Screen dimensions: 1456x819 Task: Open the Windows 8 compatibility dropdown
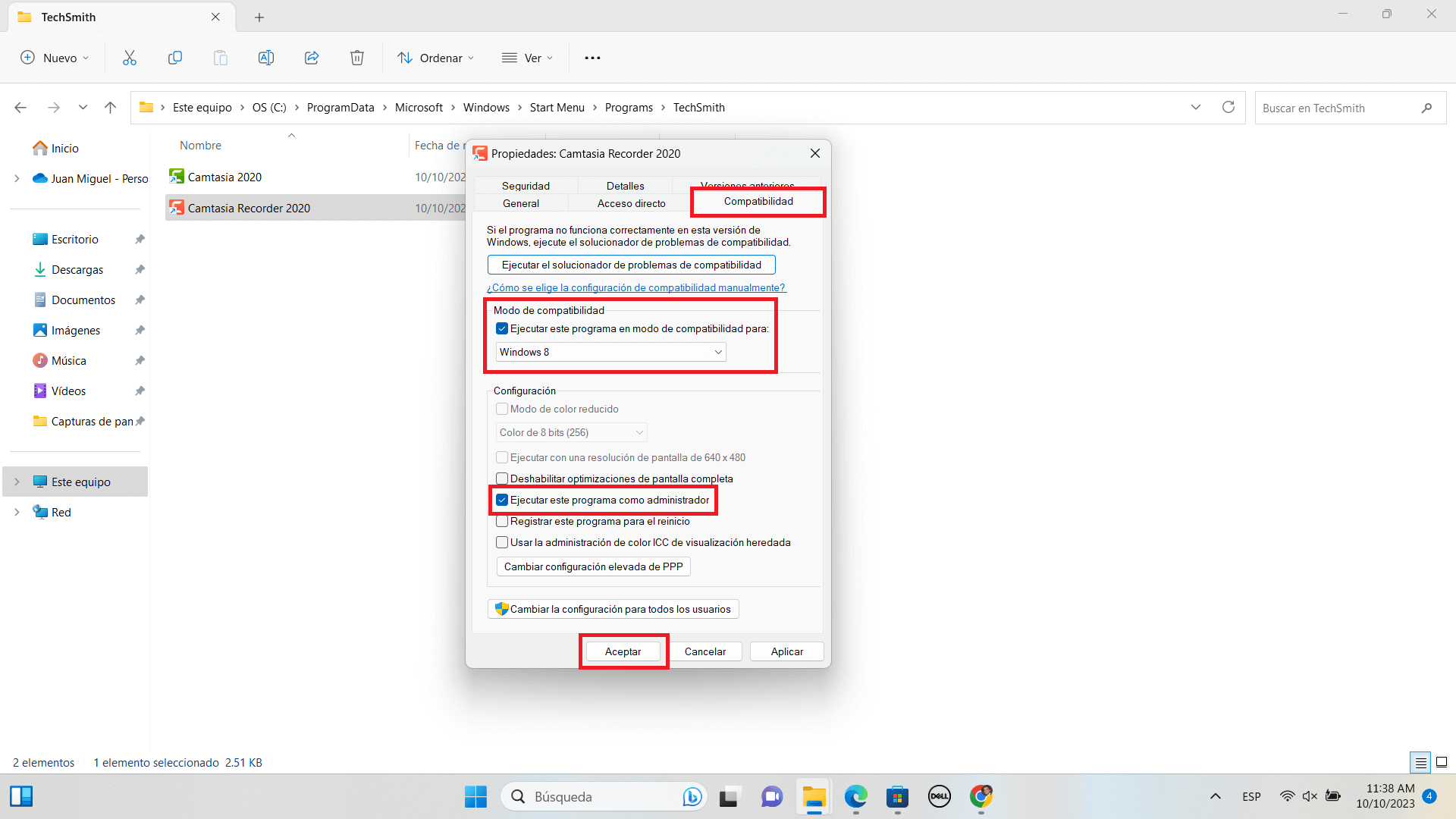610,352
